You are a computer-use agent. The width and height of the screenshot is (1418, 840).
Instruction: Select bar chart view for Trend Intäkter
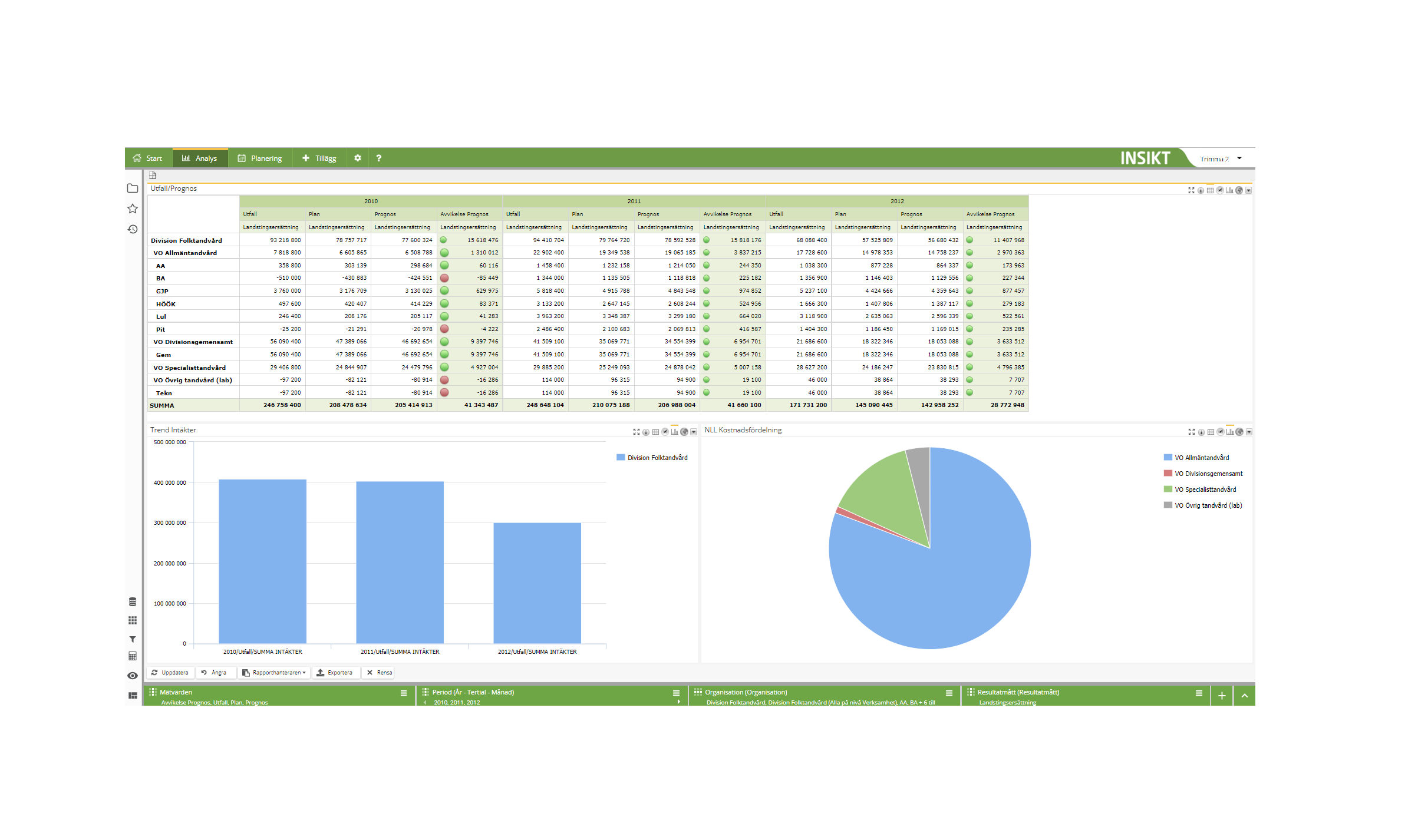click(x=675, y=432)
